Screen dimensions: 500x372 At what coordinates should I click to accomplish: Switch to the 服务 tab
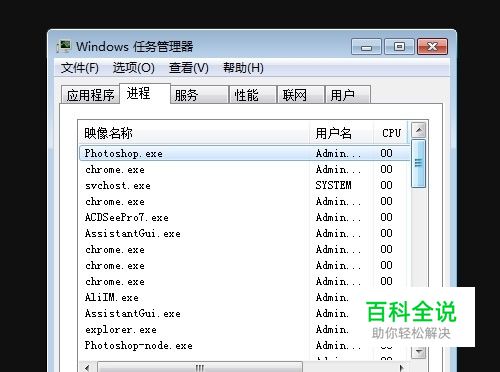pos(199,95)
